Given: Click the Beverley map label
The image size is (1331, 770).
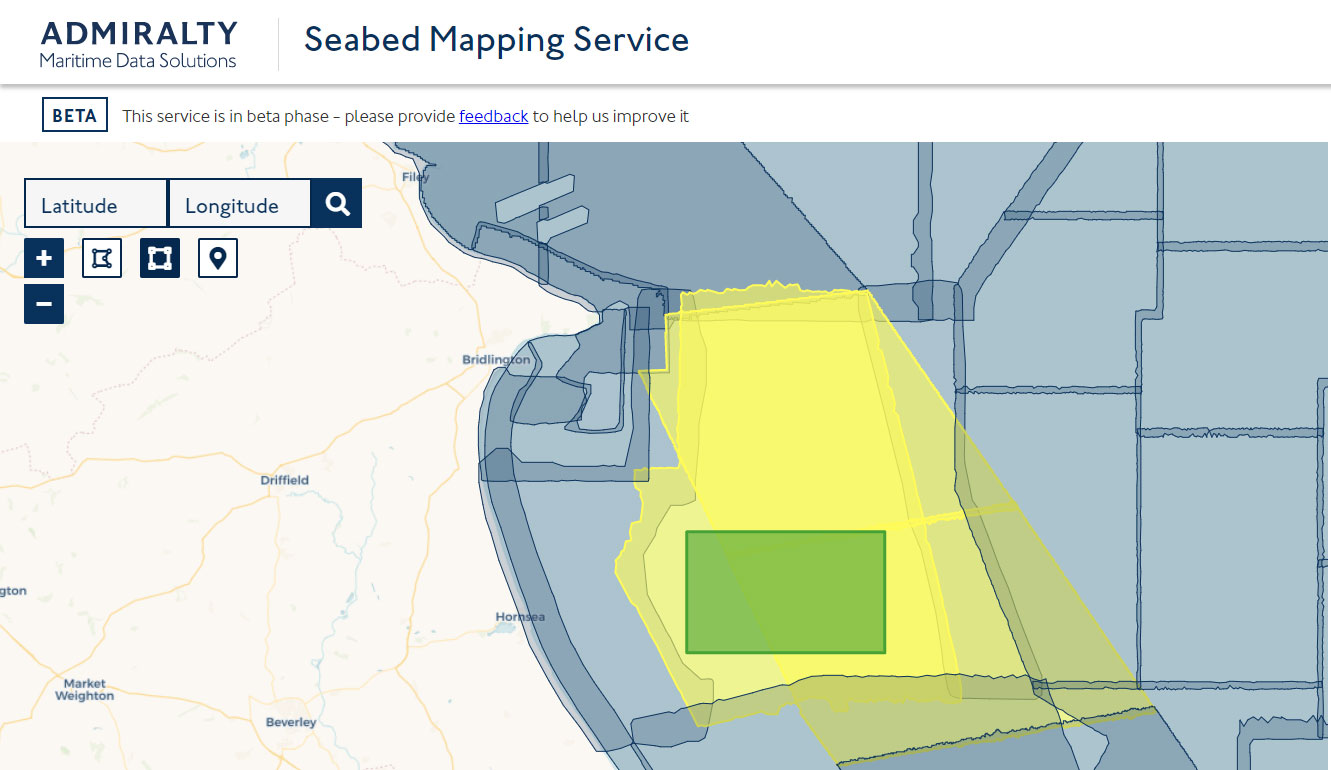Looking at the screenshot, I should 291,722.
